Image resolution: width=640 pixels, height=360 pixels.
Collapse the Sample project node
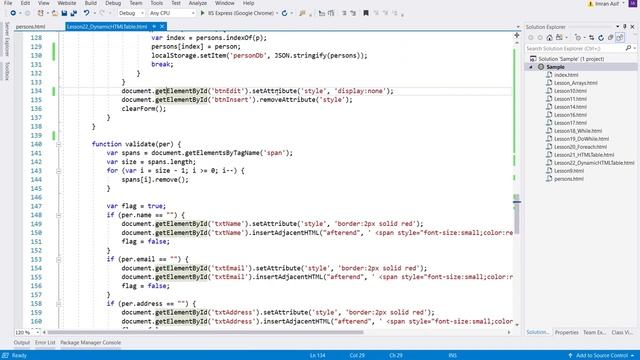[x=531, y=67]
